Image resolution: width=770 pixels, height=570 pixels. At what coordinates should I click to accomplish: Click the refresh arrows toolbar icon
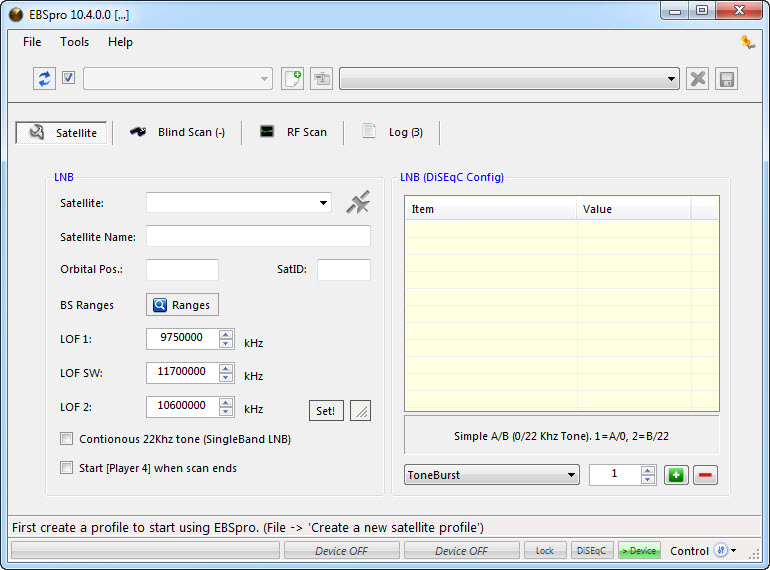44,79
